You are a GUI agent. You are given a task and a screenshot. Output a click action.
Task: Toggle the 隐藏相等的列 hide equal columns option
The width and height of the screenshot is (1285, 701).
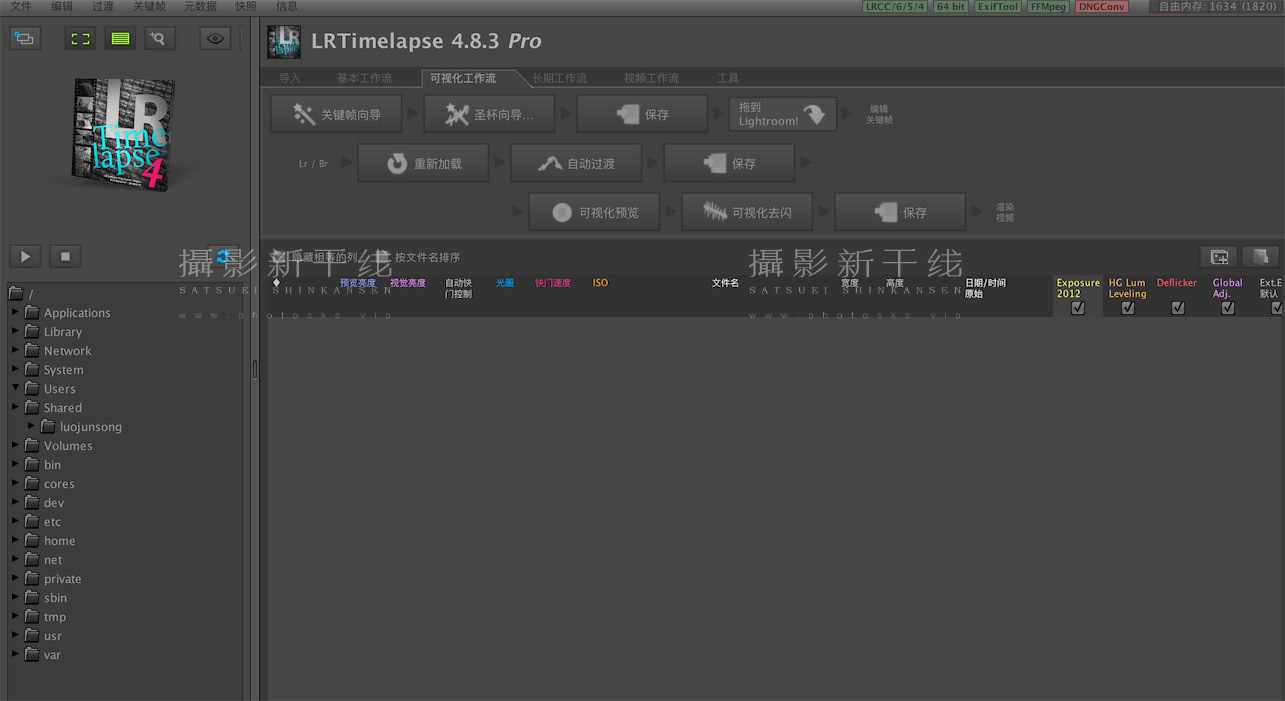click(x=315, y=257)
